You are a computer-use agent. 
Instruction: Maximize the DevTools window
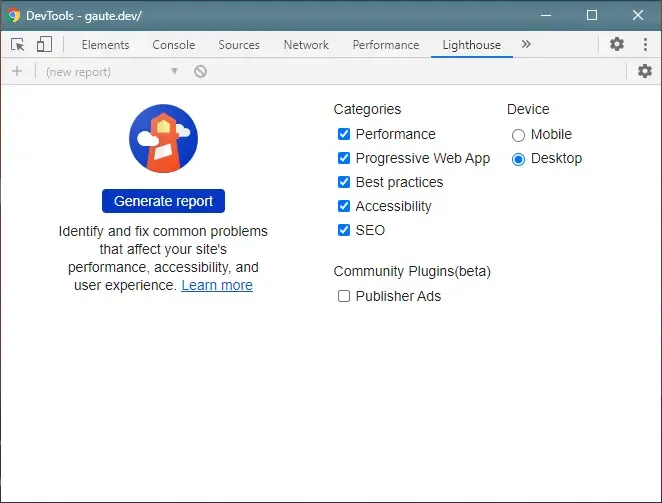point(592,16)
